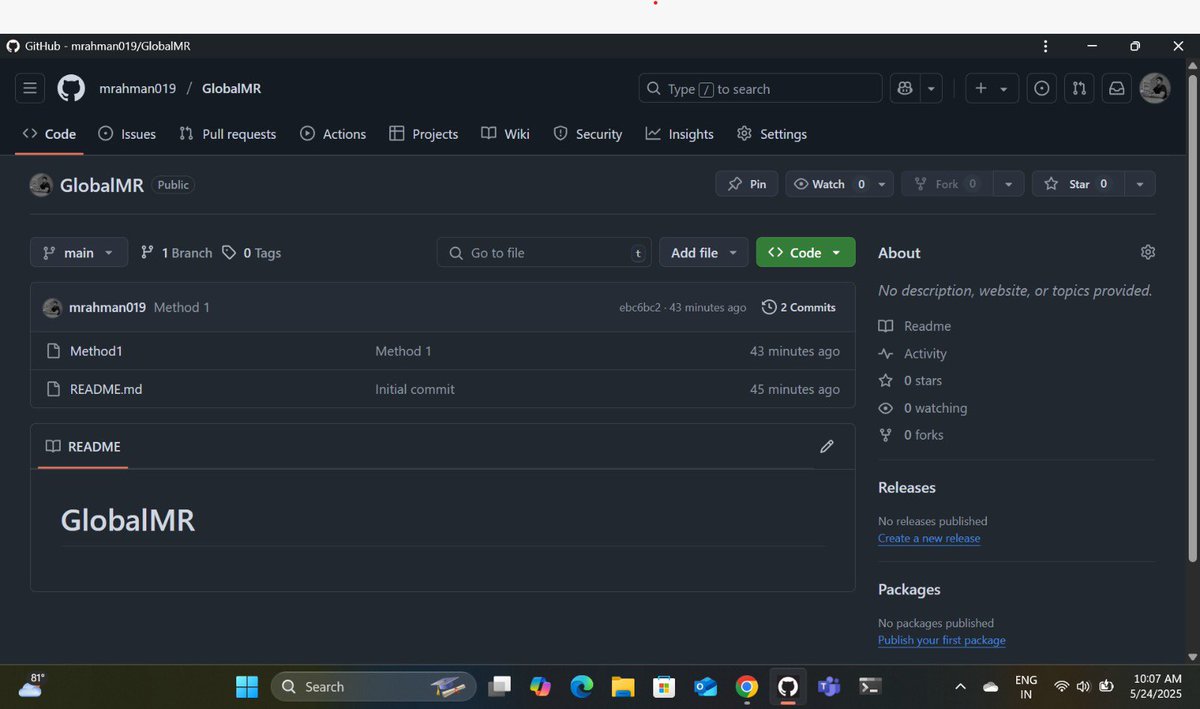1200x709 pixels.
Task: Open the notifications inbox icon
Action: click(1116, 88)
